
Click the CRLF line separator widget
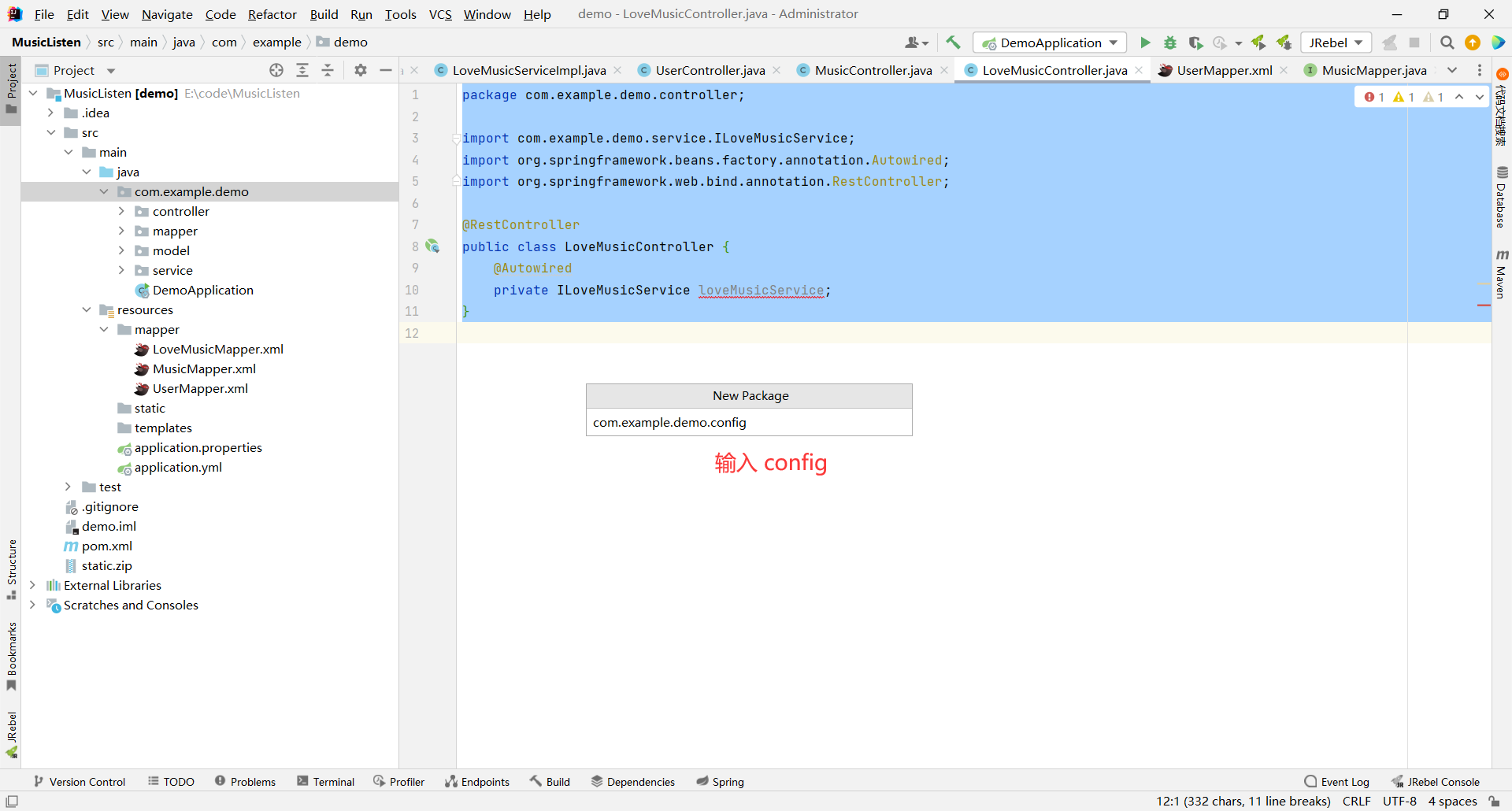pos(1356,802)
